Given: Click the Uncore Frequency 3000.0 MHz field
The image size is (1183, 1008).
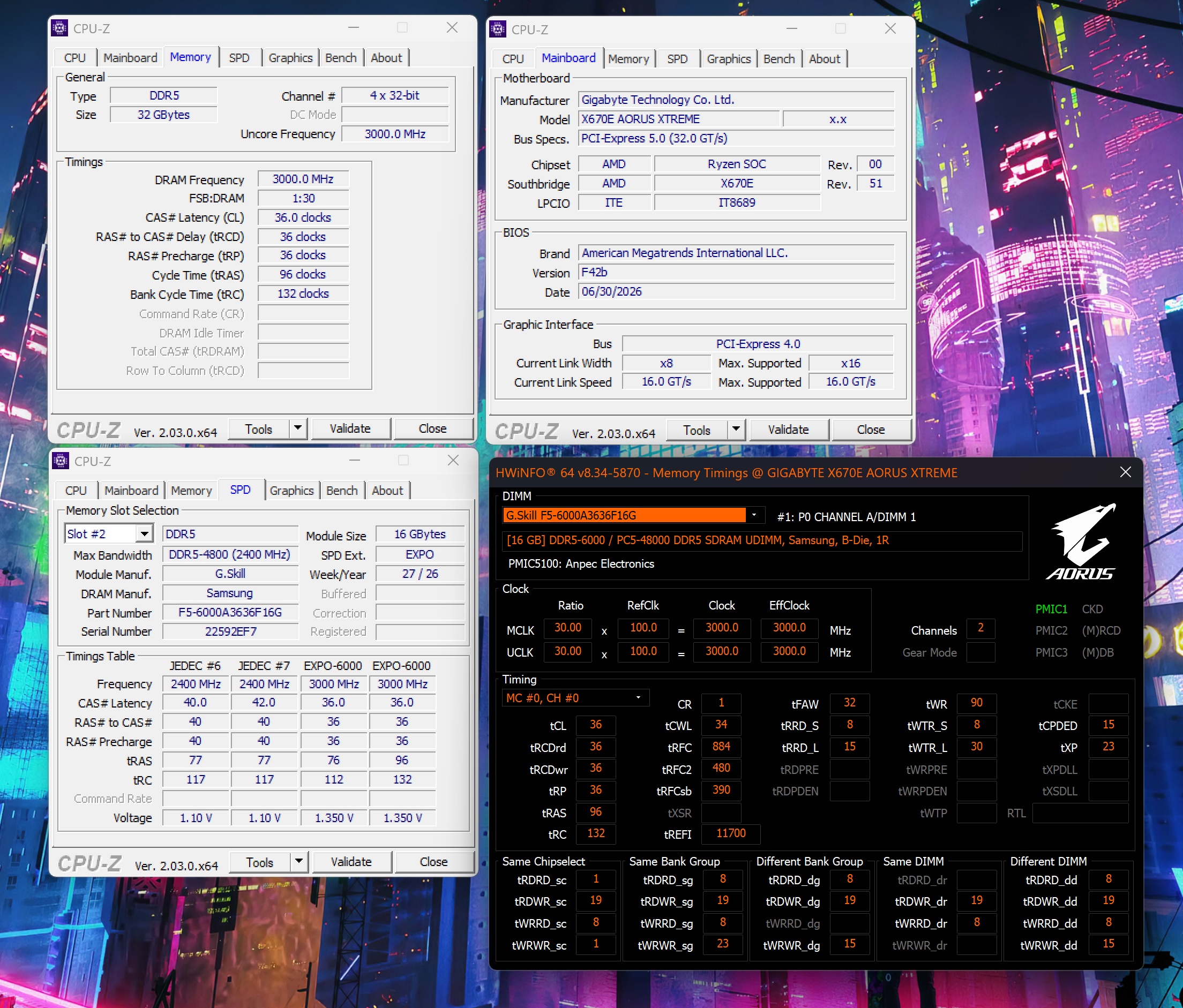Looking at the screenshot, I should click(x=395, y=134).
